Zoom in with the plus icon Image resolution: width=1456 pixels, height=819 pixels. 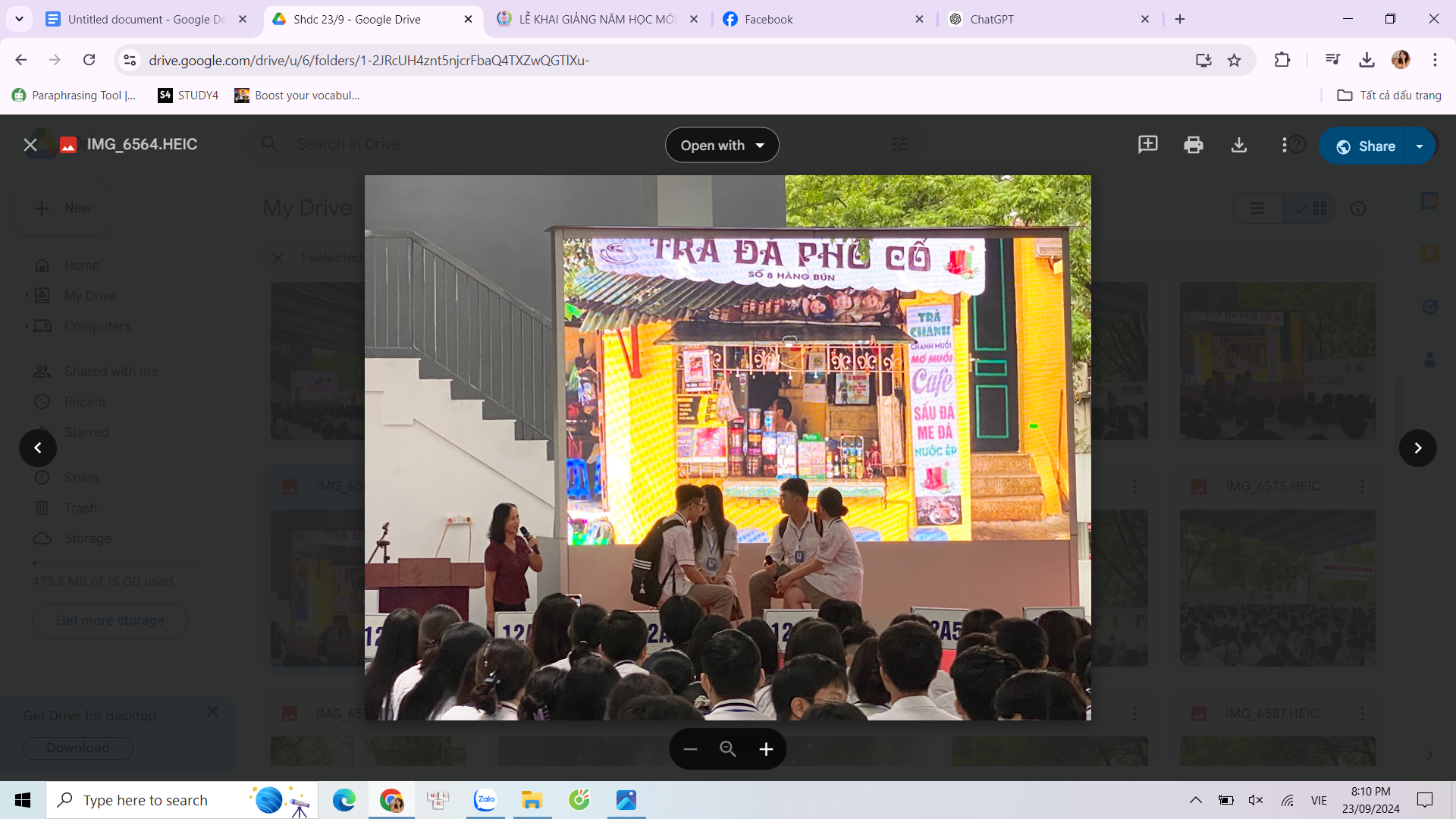766,749
